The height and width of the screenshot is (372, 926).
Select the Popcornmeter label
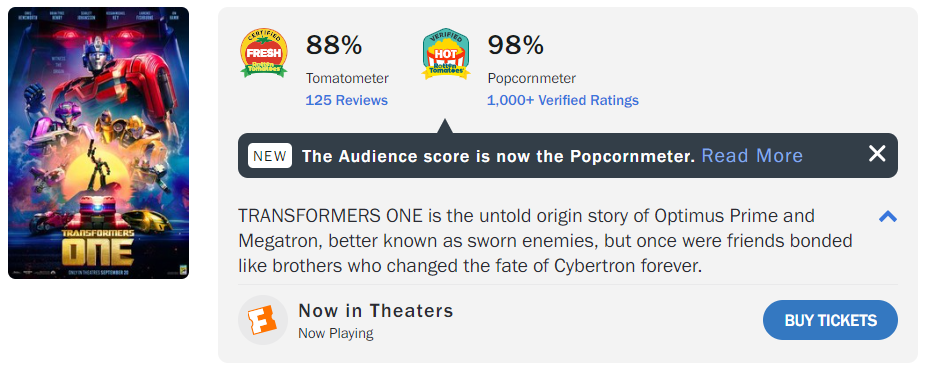pyautogui.click(x=532, y=79)
